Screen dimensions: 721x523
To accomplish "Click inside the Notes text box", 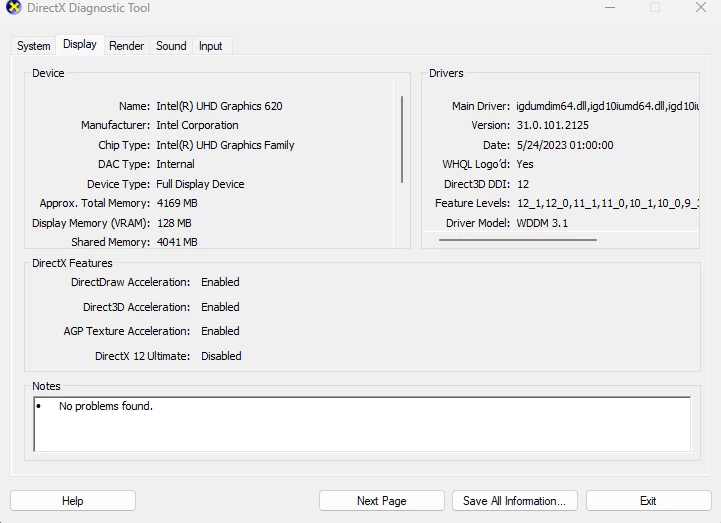I will [x=362, y=424].
